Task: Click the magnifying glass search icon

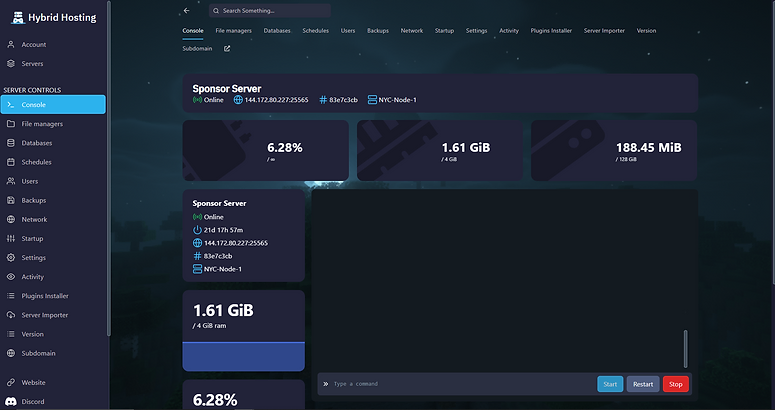Action: pyautogui.click(x=216, y=11)
